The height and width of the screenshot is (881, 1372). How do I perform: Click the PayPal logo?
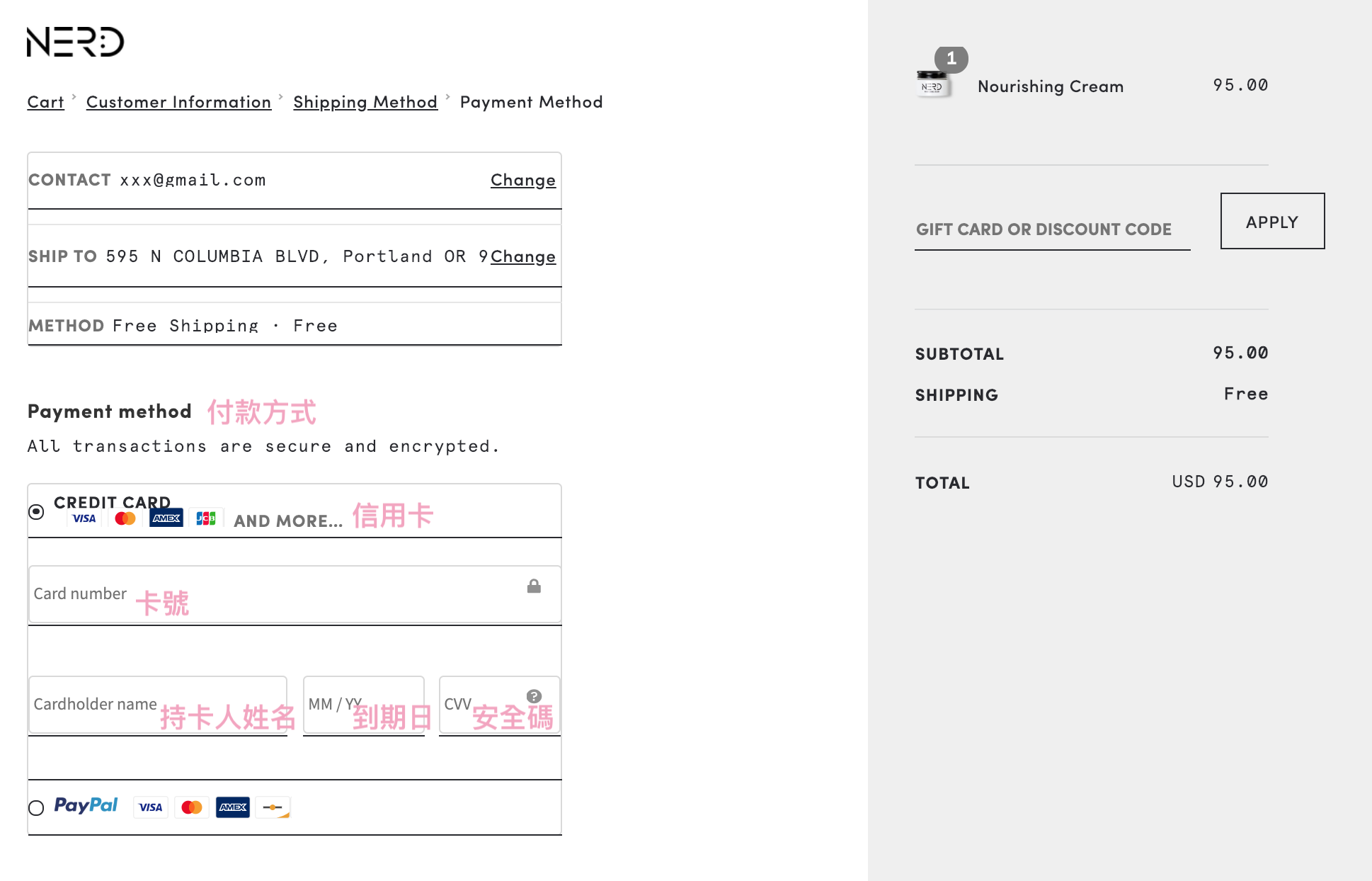86,806
